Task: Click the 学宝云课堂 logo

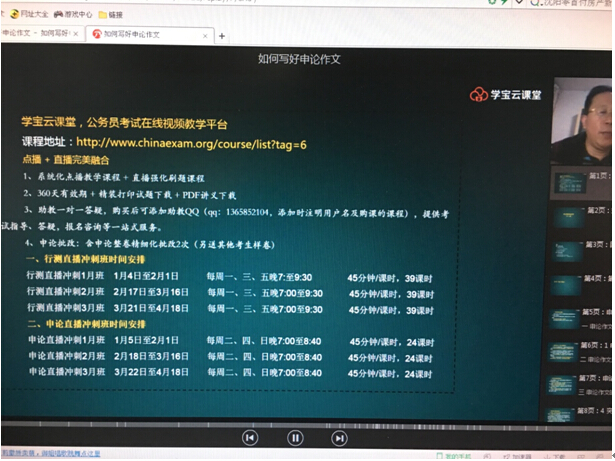Action: pyautogui.click(x=505, y=94)
